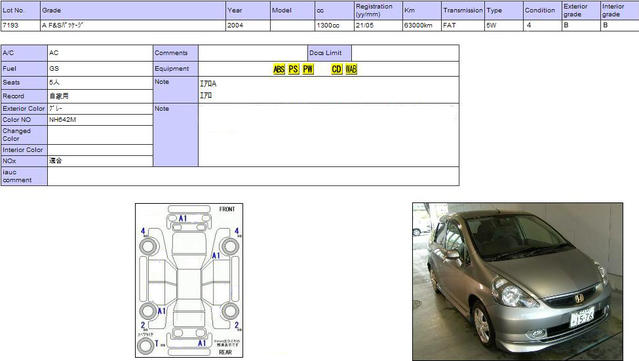
Task: Open the car photo thumbnail
Action: (x=518, y=281)
